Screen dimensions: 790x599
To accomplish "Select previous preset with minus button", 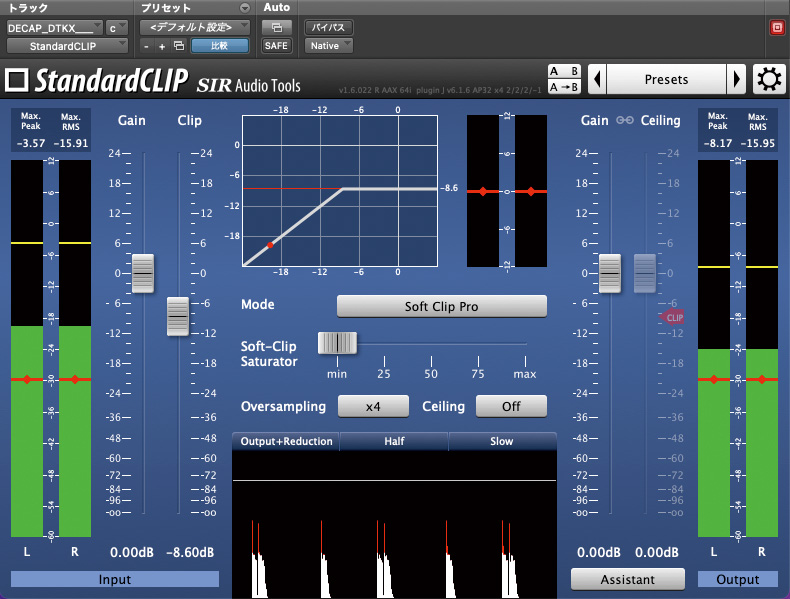I will [x=146, y=46].
